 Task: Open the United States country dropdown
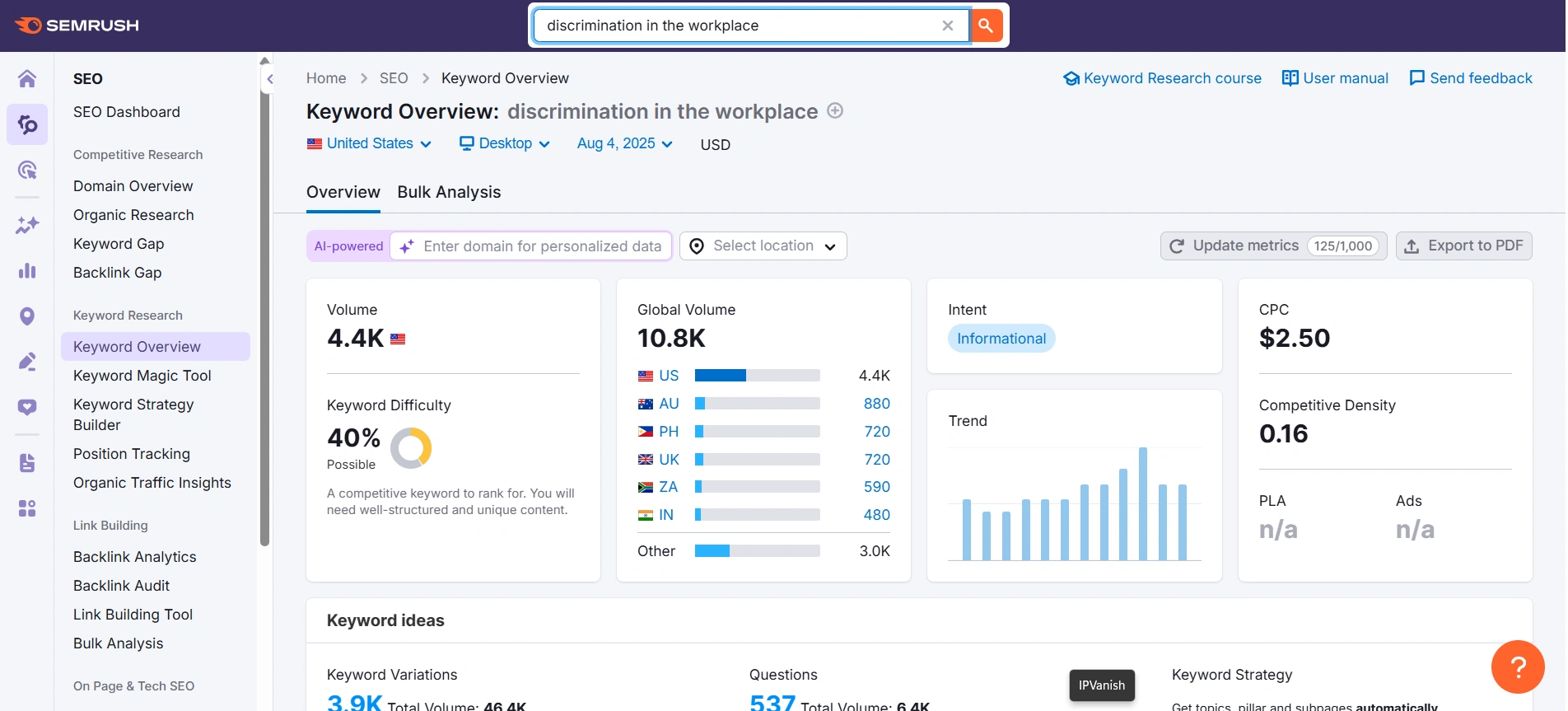(369, 143)
